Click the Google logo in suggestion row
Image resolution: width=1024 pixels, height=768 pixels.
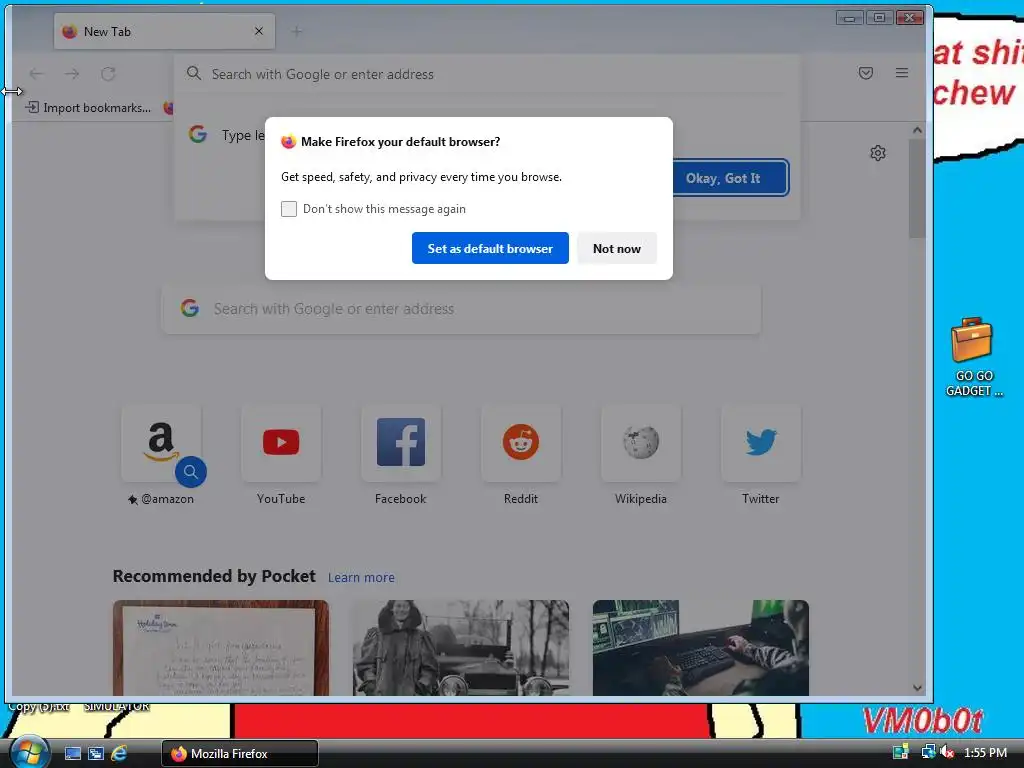pos(198,135)
